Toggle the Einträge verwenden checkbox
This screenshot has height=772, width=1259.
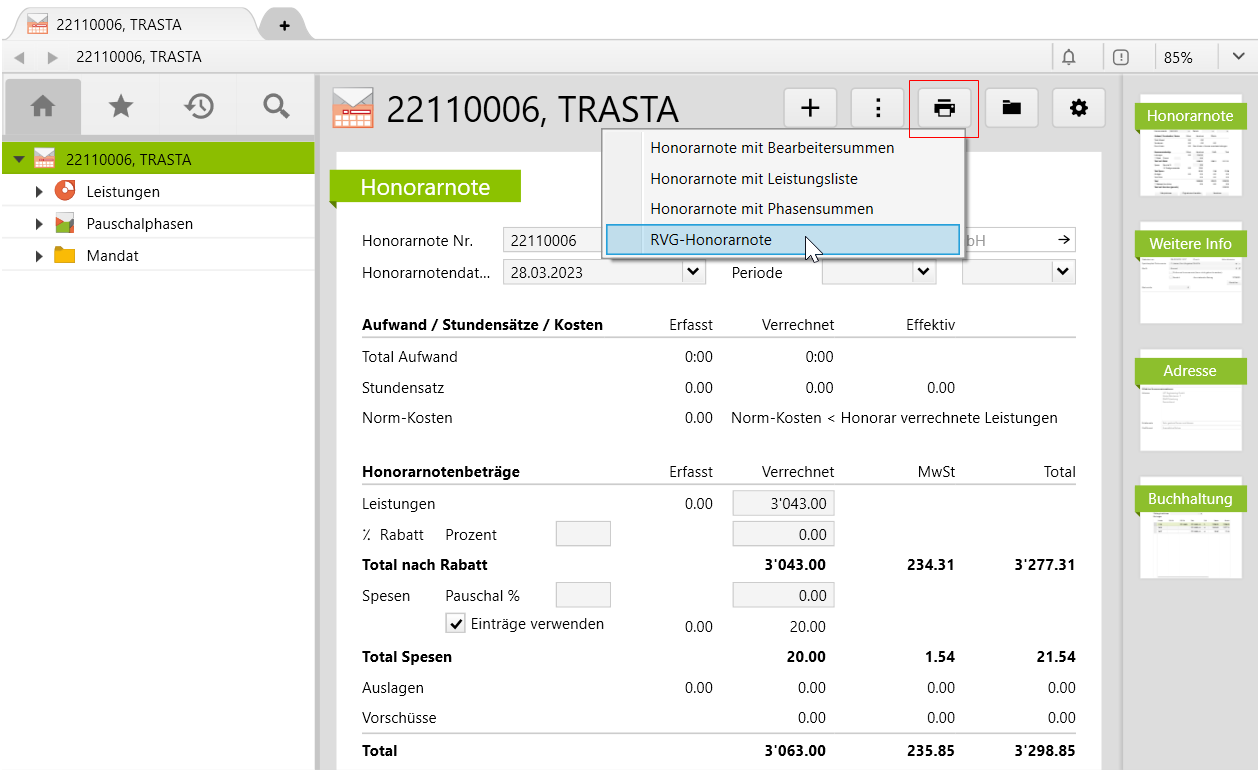[x=456, y=624]
